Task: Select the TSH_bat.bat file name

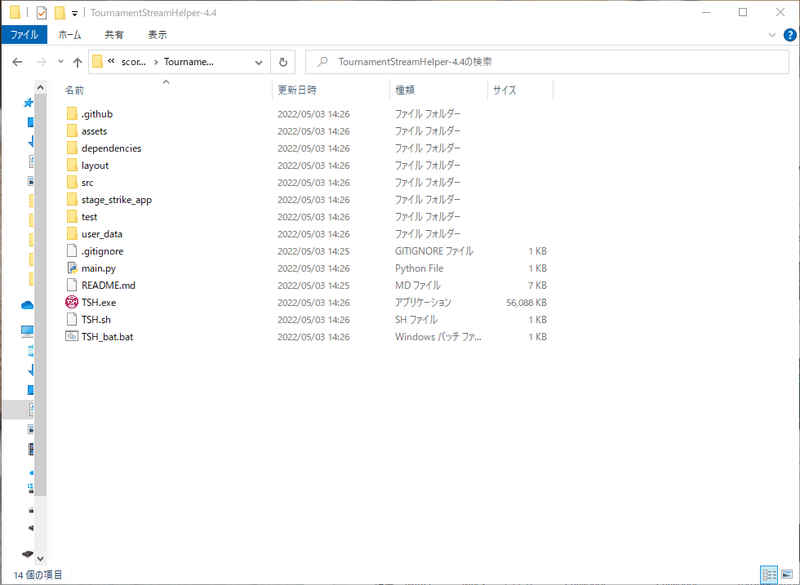Action: 107,337
